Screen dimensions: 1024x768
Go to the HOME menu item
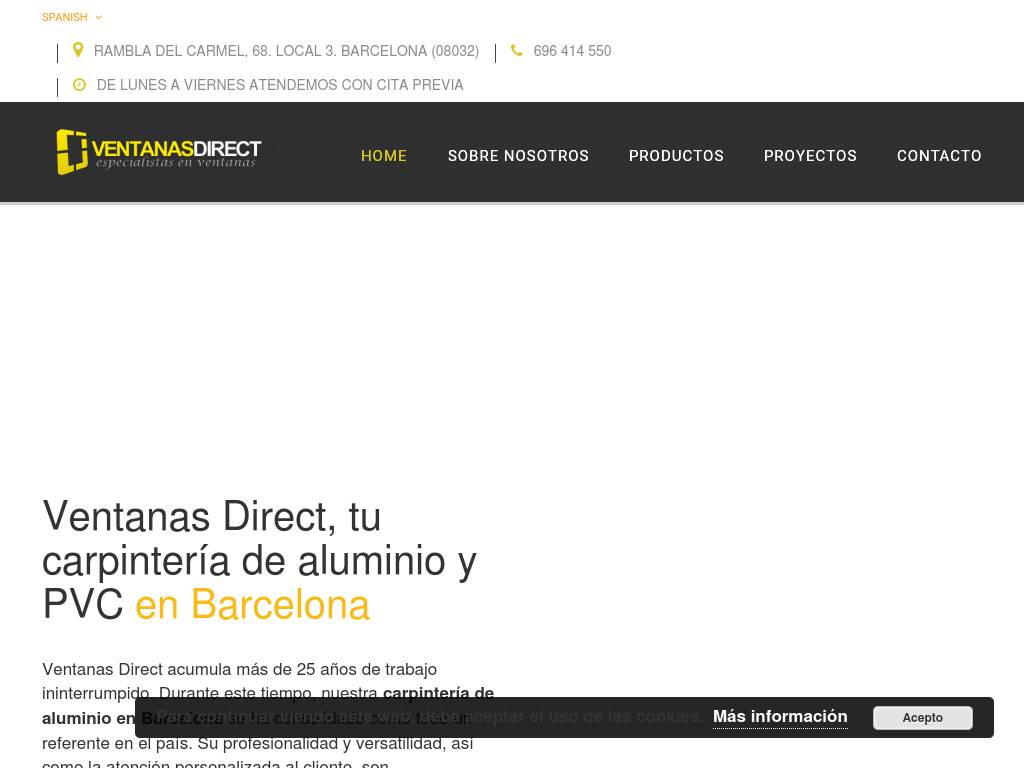pos(384,156)
